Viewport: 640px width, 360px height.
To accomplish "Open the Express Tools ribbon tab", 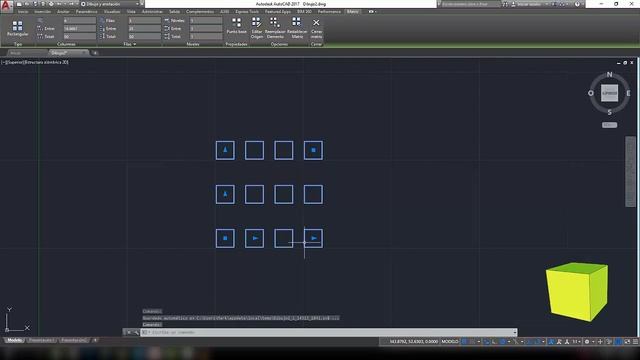I will (247, 12).
